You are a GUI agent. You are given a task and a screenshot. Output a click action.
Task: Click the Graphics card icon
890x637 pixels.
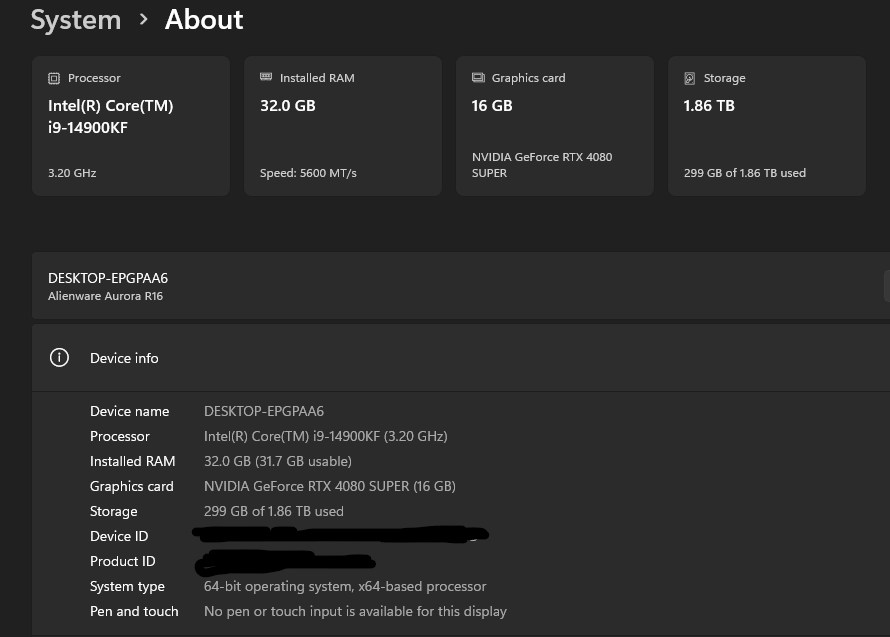pyautogui.click(x=478, y=78)
